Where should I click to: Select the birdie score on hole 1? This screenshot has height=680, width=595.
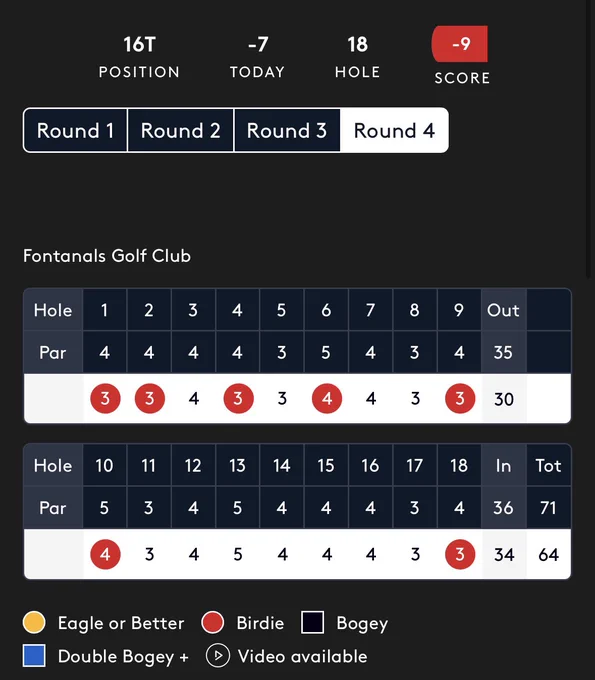point(105,398)
